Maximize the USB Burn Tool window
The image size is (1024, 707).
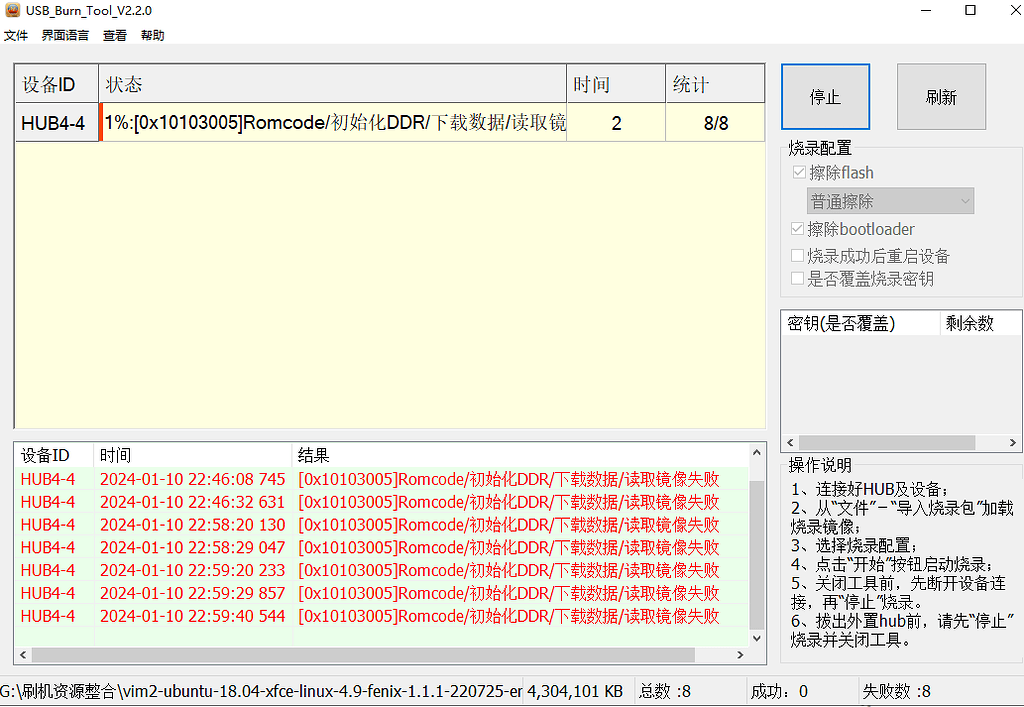tap(970, 10)
